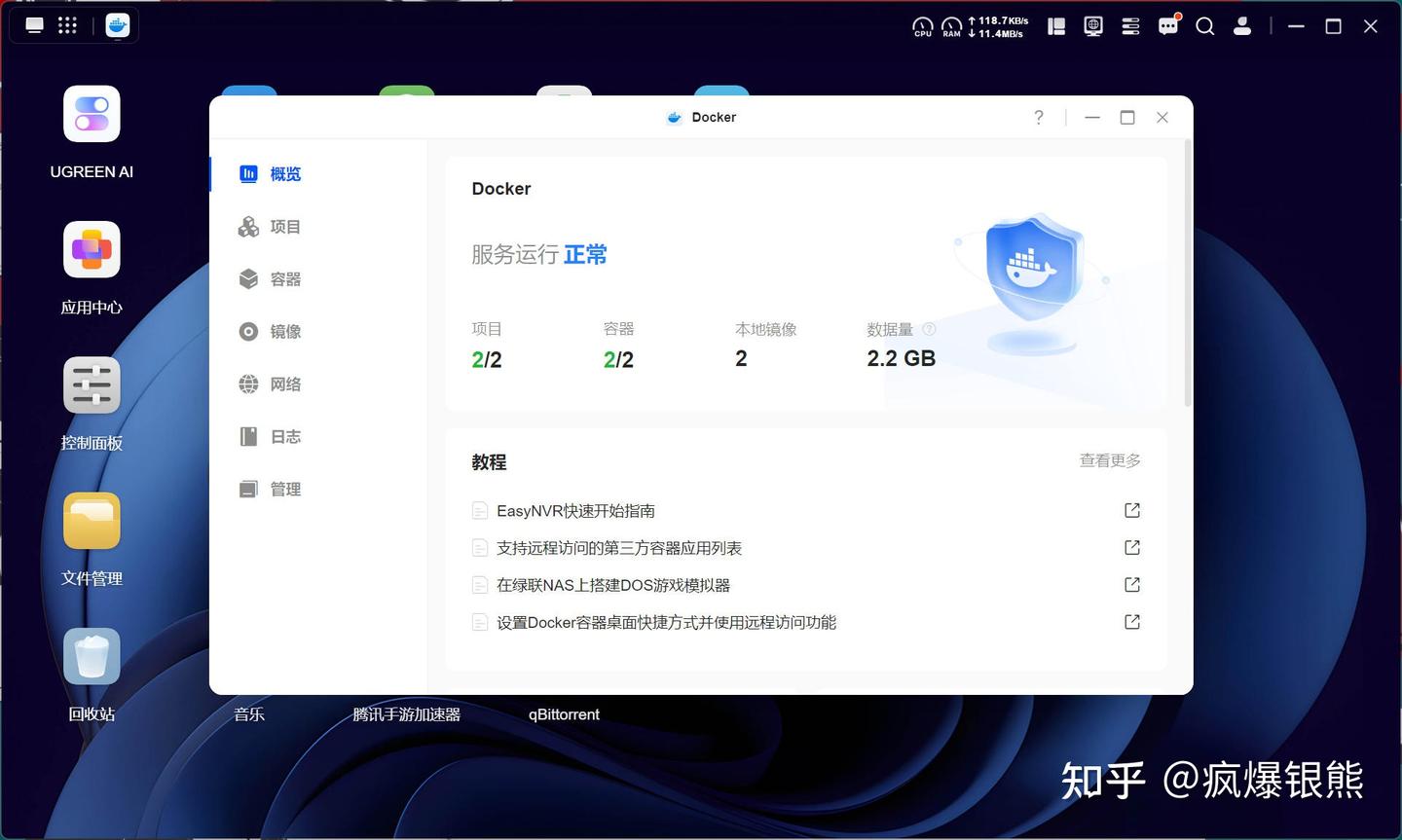Click the monitor with globe icon
Viewport: 1402px width, 840px height.
click(x=1093, y=26)
